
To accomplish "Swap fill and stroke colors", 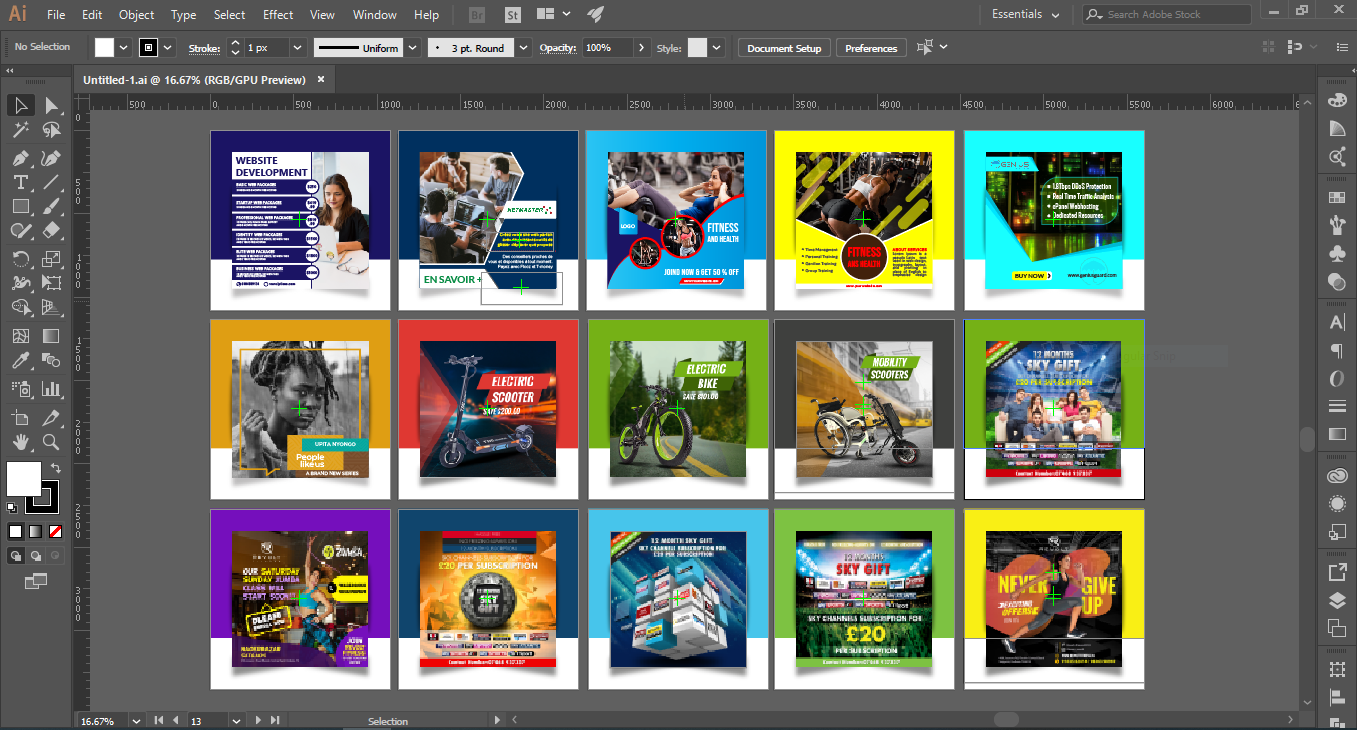I will (x=56, y=468).
